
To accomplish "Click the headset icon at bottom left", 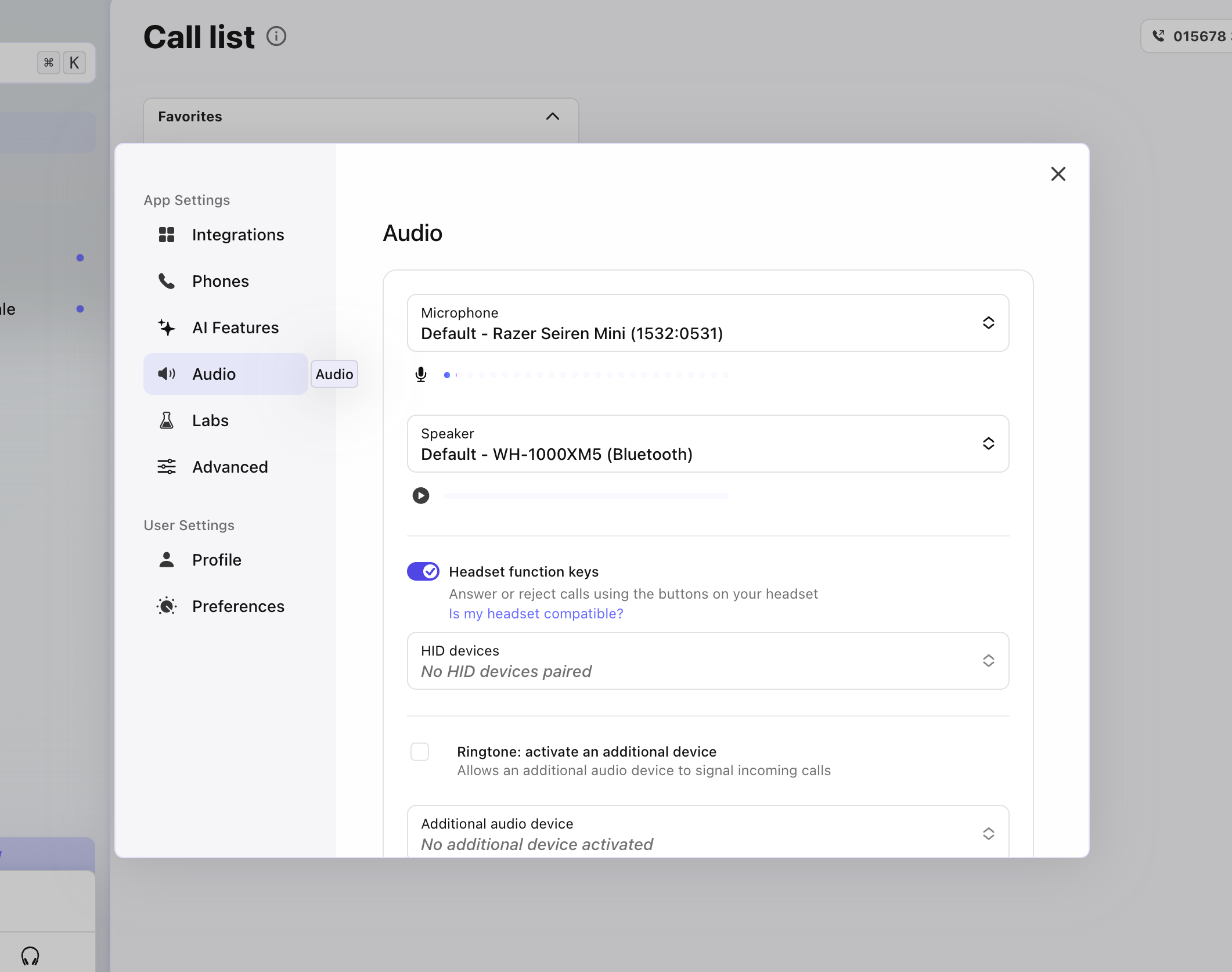I will pos(30,955).
